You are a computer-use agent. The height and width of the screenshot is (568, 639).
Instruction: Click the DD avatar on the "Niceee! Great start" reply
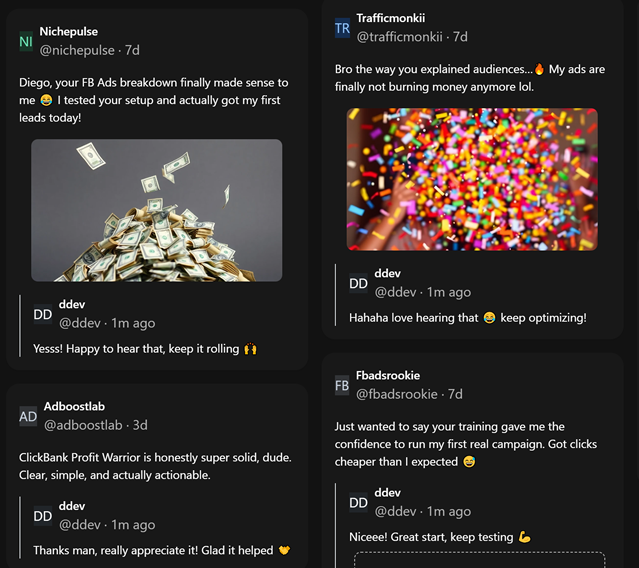point(358,502)
